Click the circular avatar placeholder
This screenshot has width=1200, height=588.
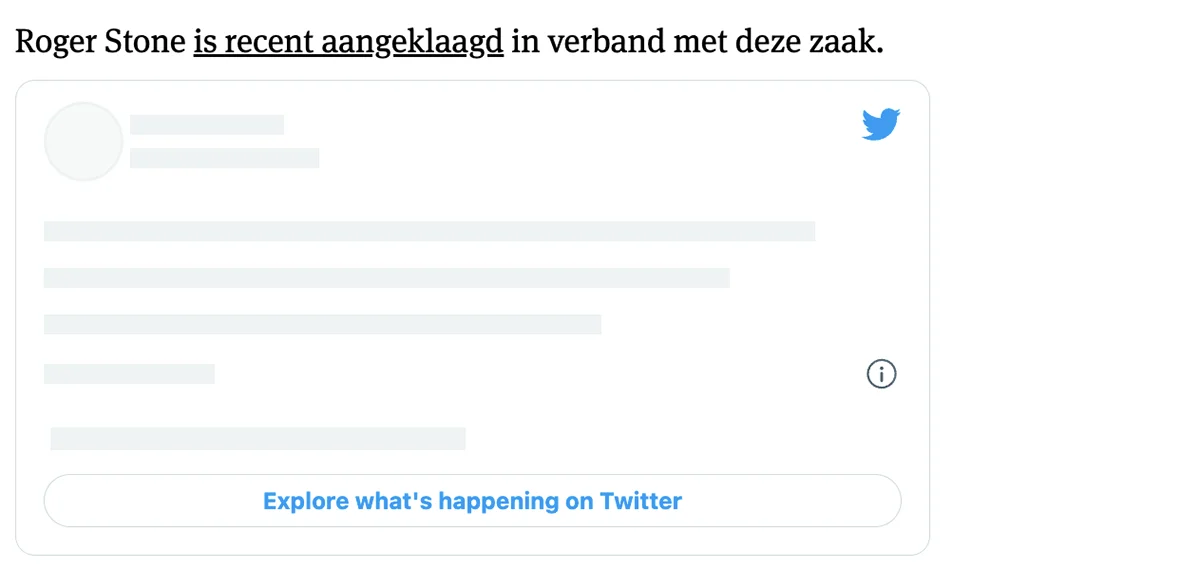[83, 142]
